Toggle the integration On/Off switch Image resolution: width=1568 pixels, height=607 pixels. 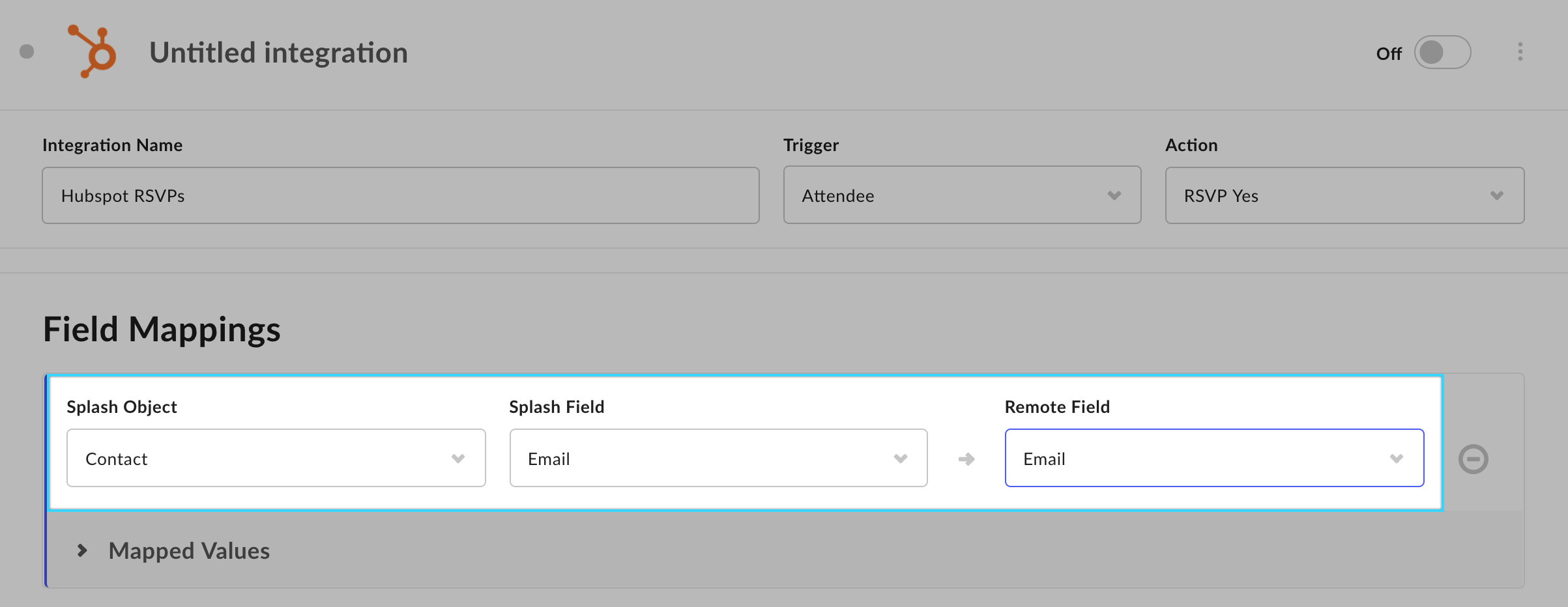pyautogui.click(x=1442, y=52)
